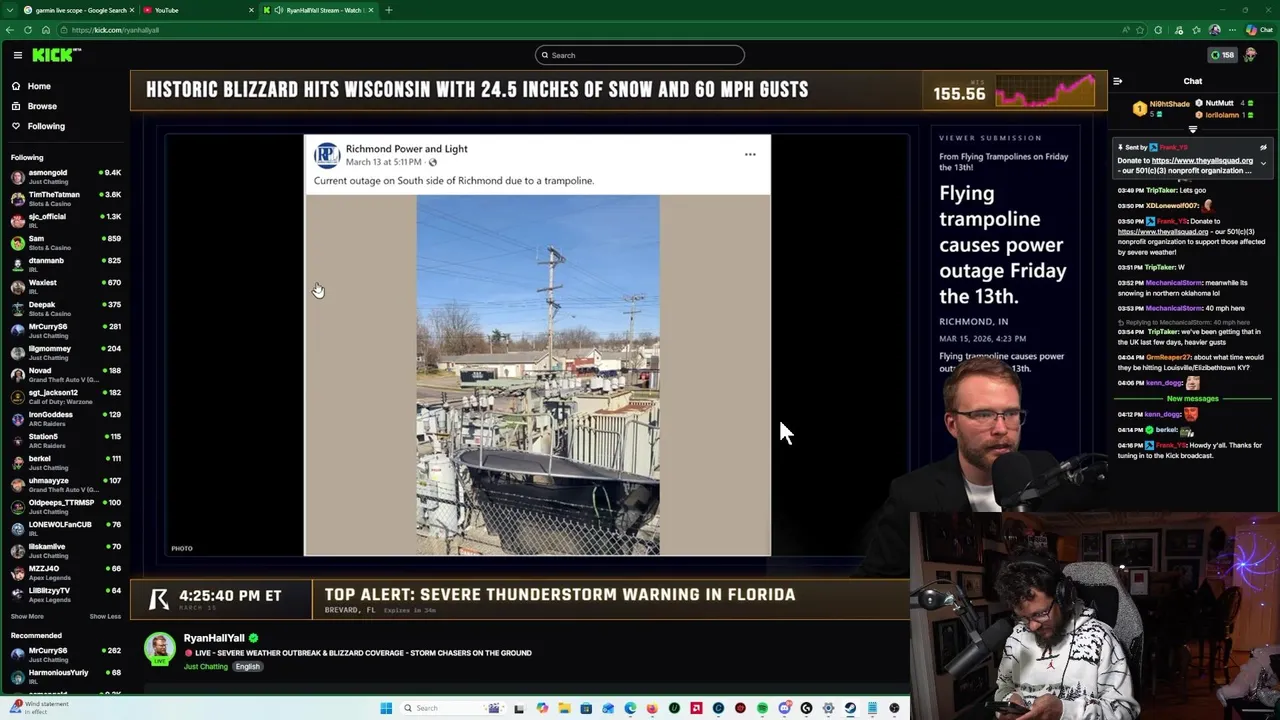
Task: Open the Wind statement weather widget
Action: point(40,707)
